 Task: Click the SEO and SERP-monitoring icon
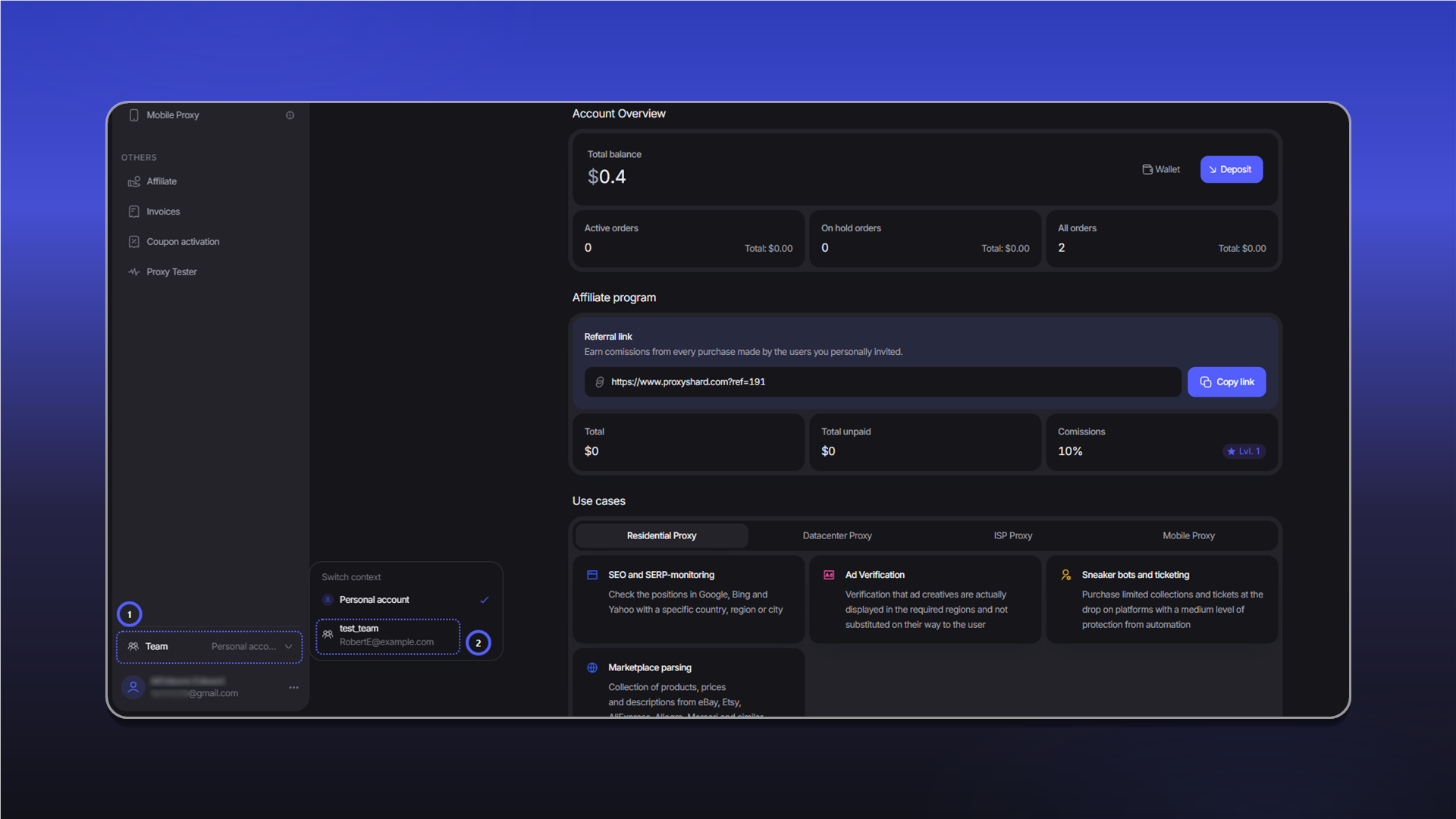[592, 576]
